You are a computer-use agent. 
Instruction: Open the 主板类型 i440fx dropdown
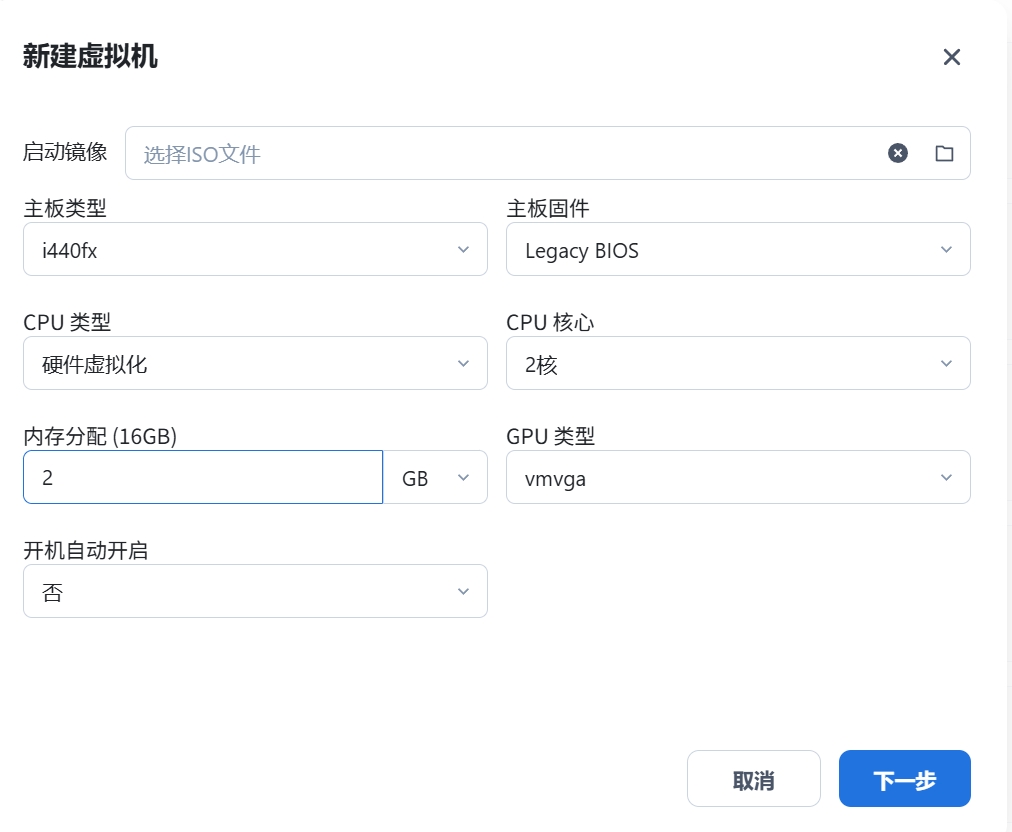click(255, 249)
